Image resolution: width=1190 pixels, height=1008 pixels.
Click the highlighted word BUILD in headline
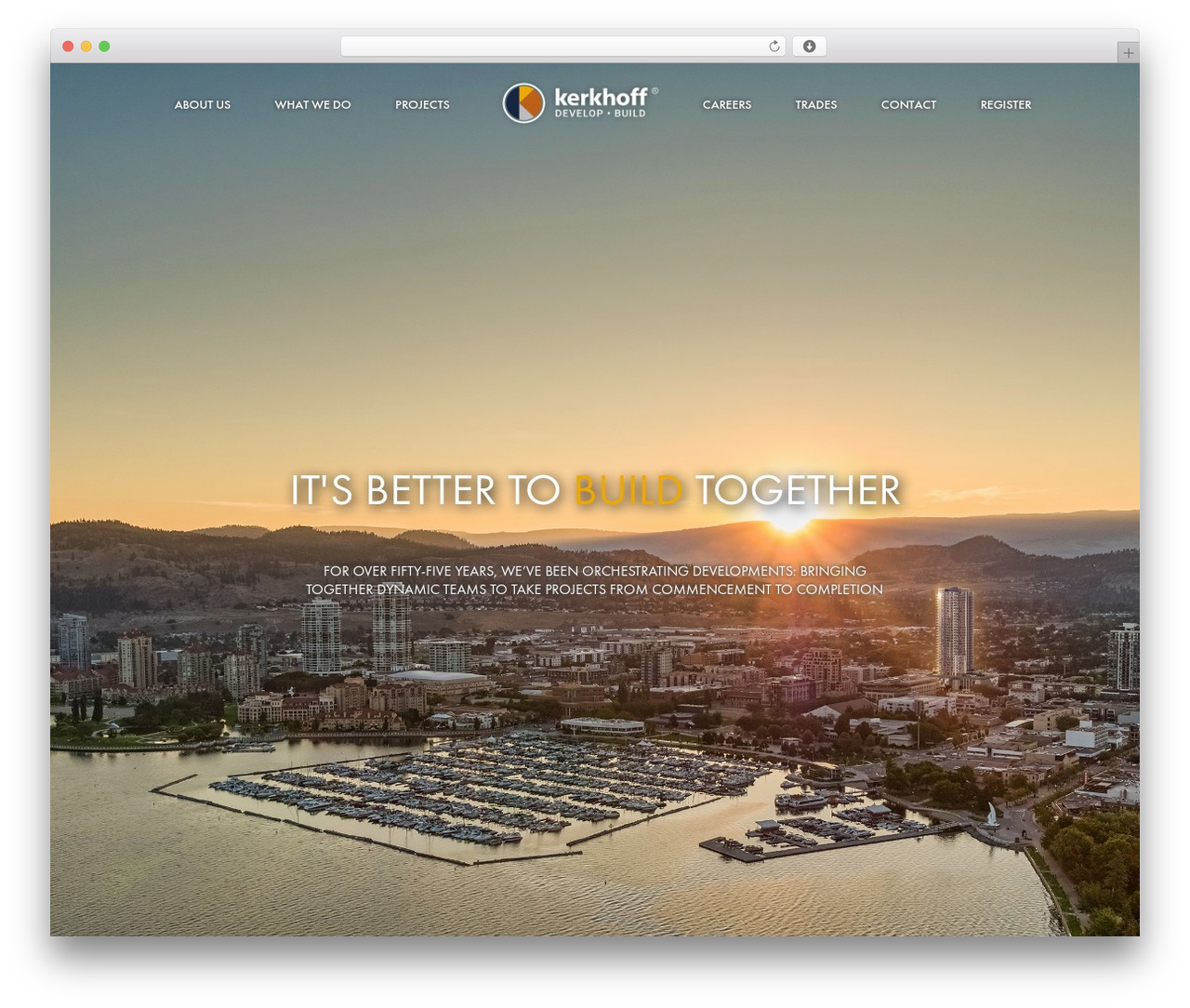pos(629,490)
